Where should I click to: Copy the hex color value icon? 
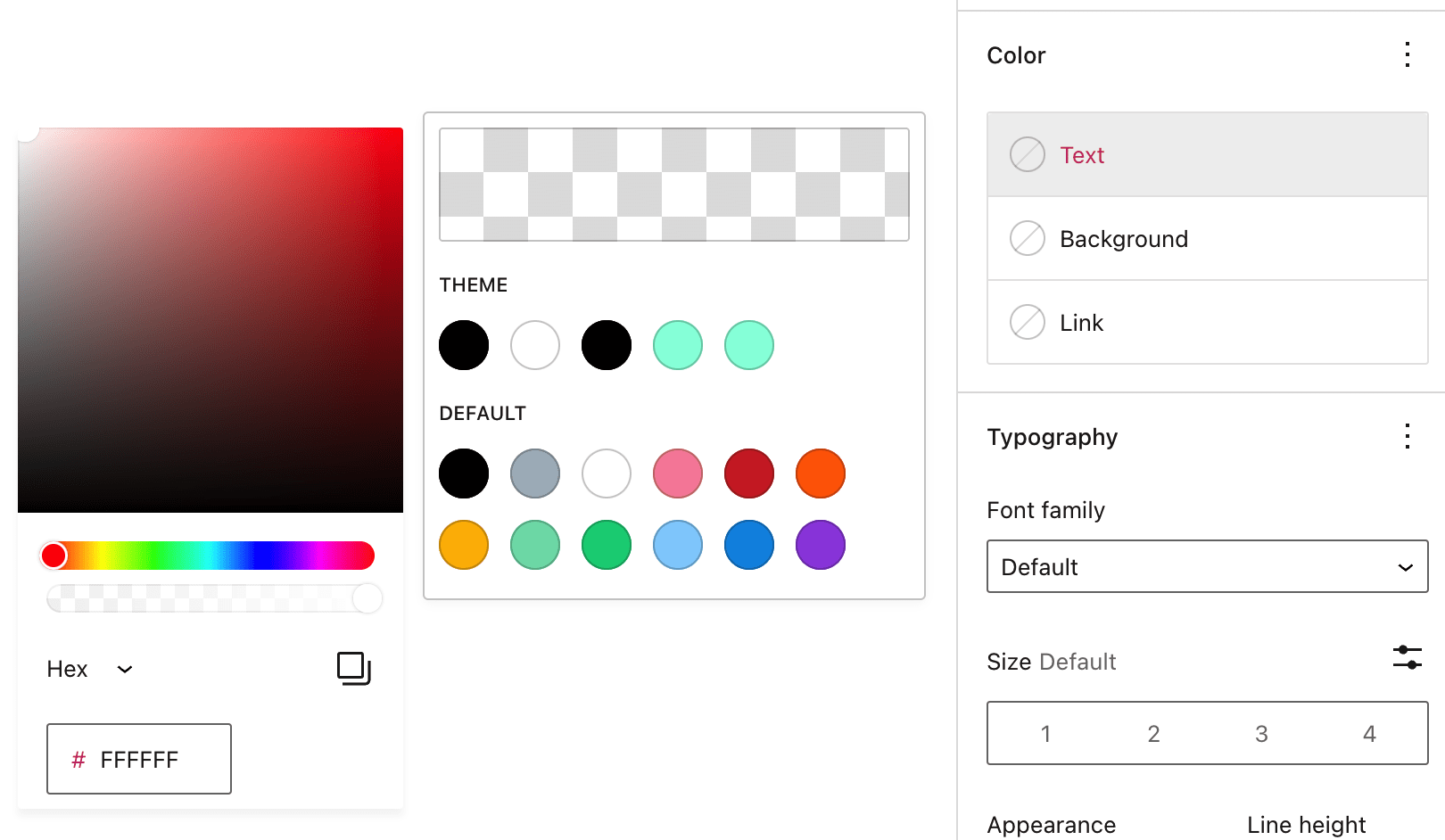tap(354, 669)
